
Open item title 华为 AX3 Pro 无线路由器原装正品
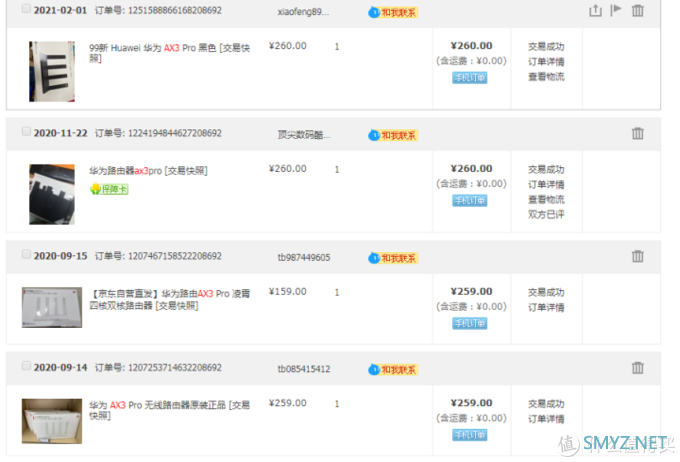[170, 410]
